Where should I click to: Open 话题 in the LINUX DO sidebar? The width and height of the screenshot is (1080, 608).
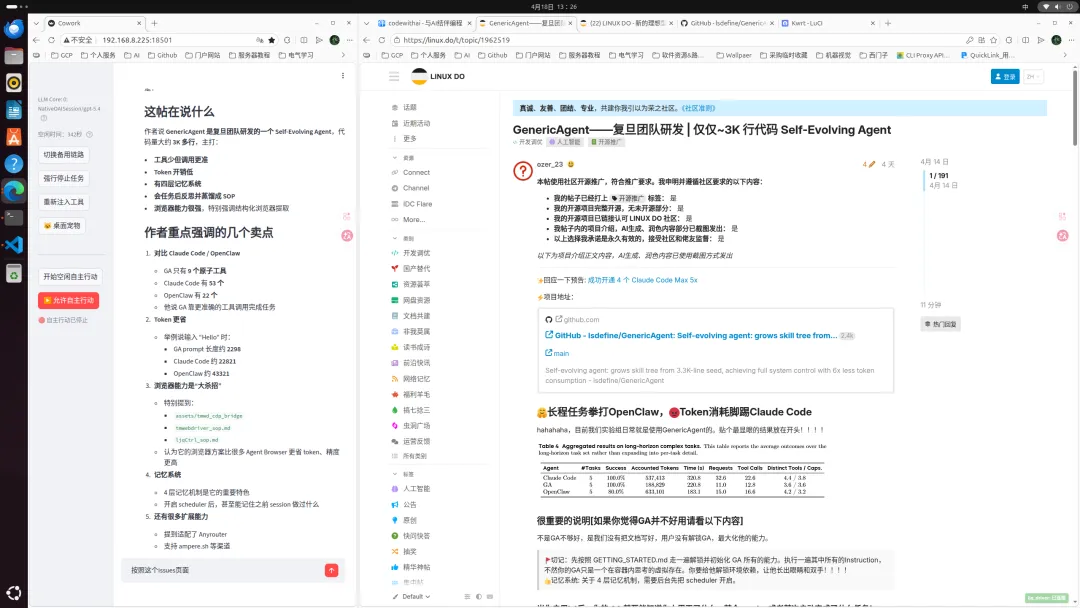point(410,107)
